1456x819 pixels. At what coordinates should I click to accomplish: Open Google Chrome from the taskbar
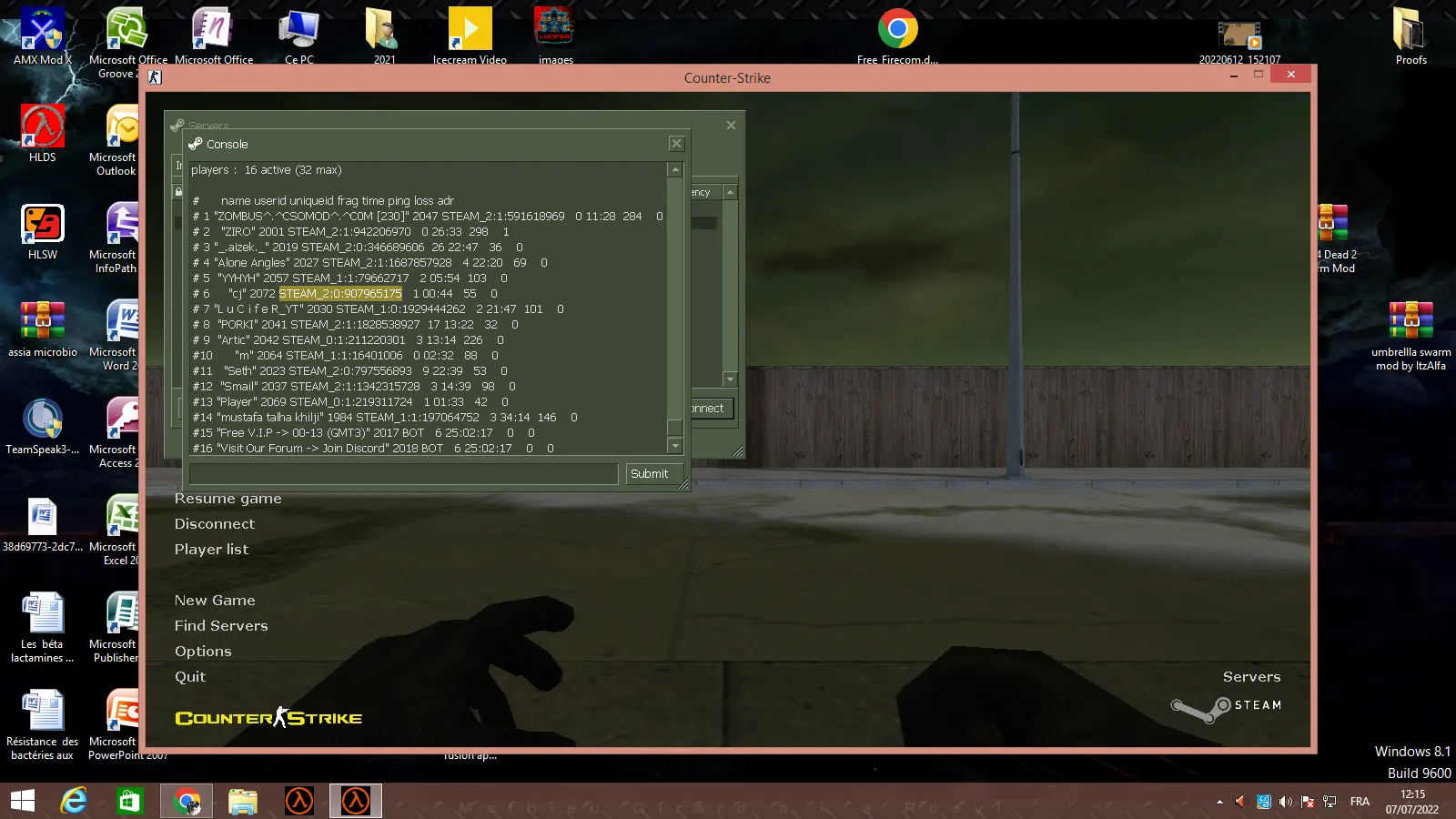pos(187,801)
